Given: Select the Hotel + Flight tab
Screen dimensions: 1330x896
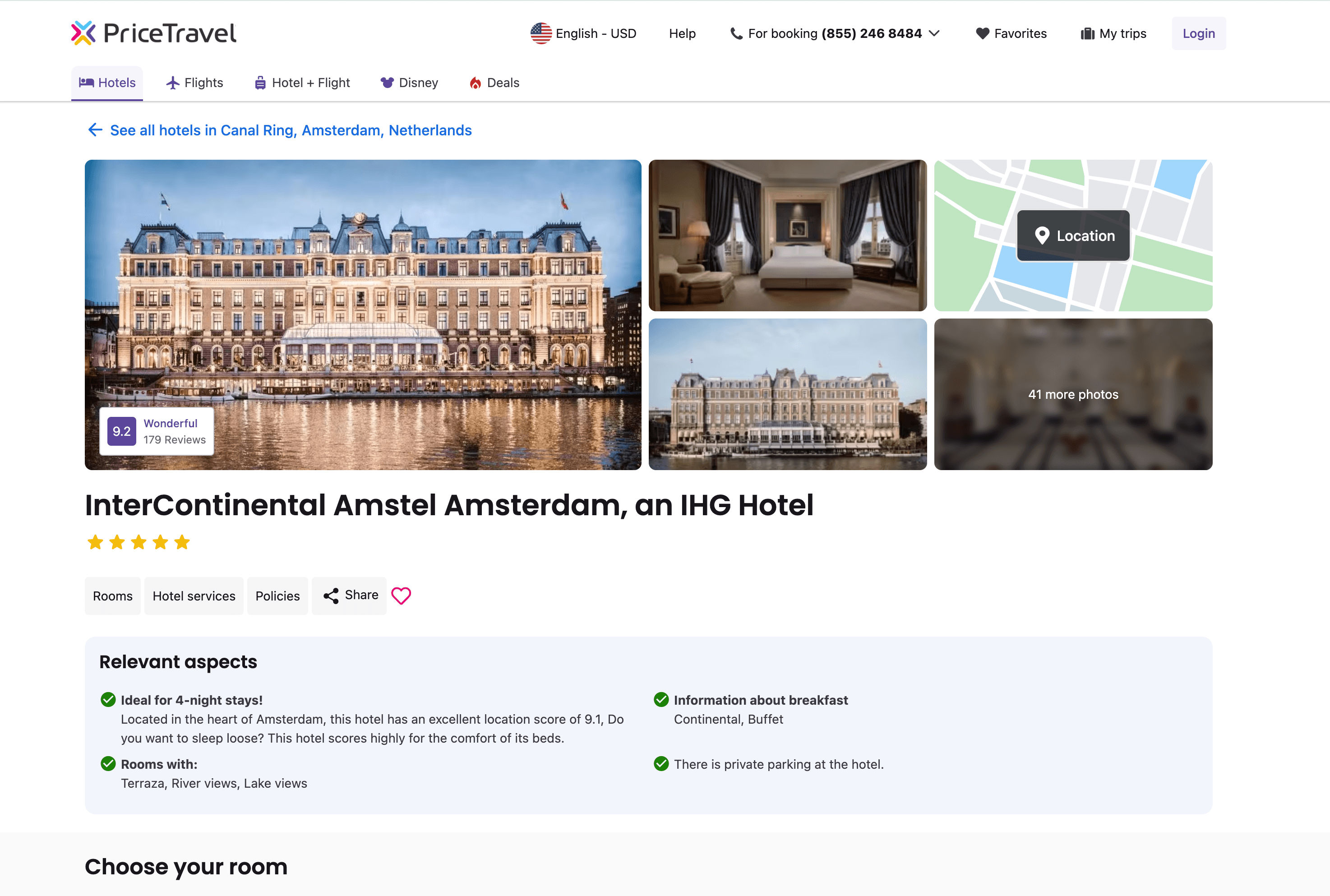Looking at the screenshot, I should point(302,83).
